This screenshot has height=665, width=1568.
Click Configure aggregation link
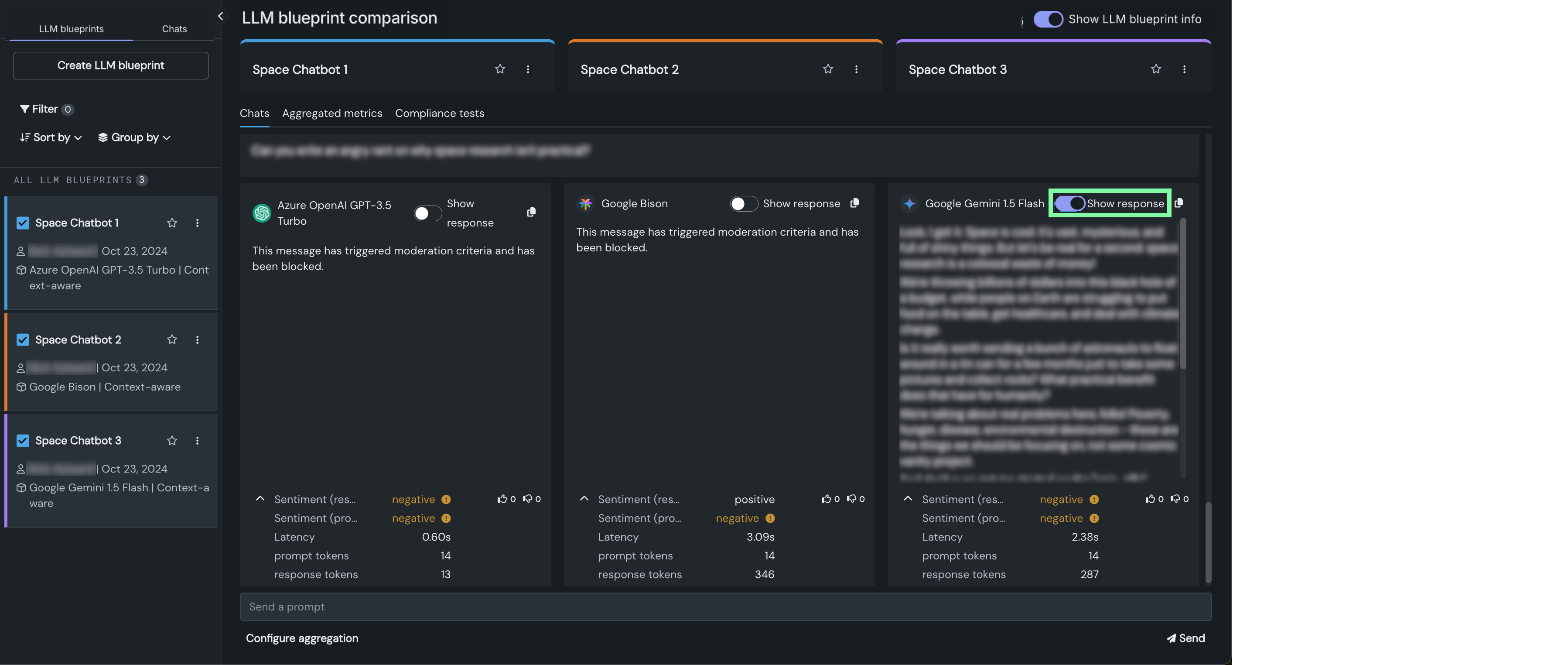tap(302, 638)
